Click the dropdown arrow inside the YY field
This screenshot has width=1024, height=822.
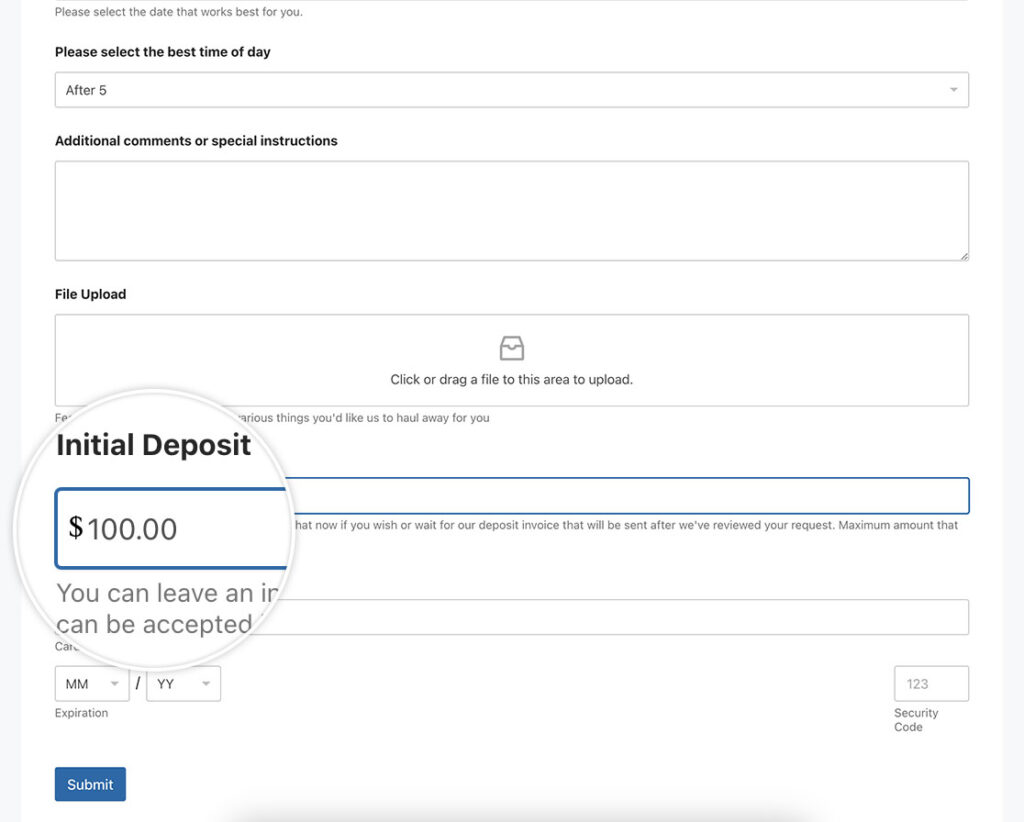pos(207,683)
